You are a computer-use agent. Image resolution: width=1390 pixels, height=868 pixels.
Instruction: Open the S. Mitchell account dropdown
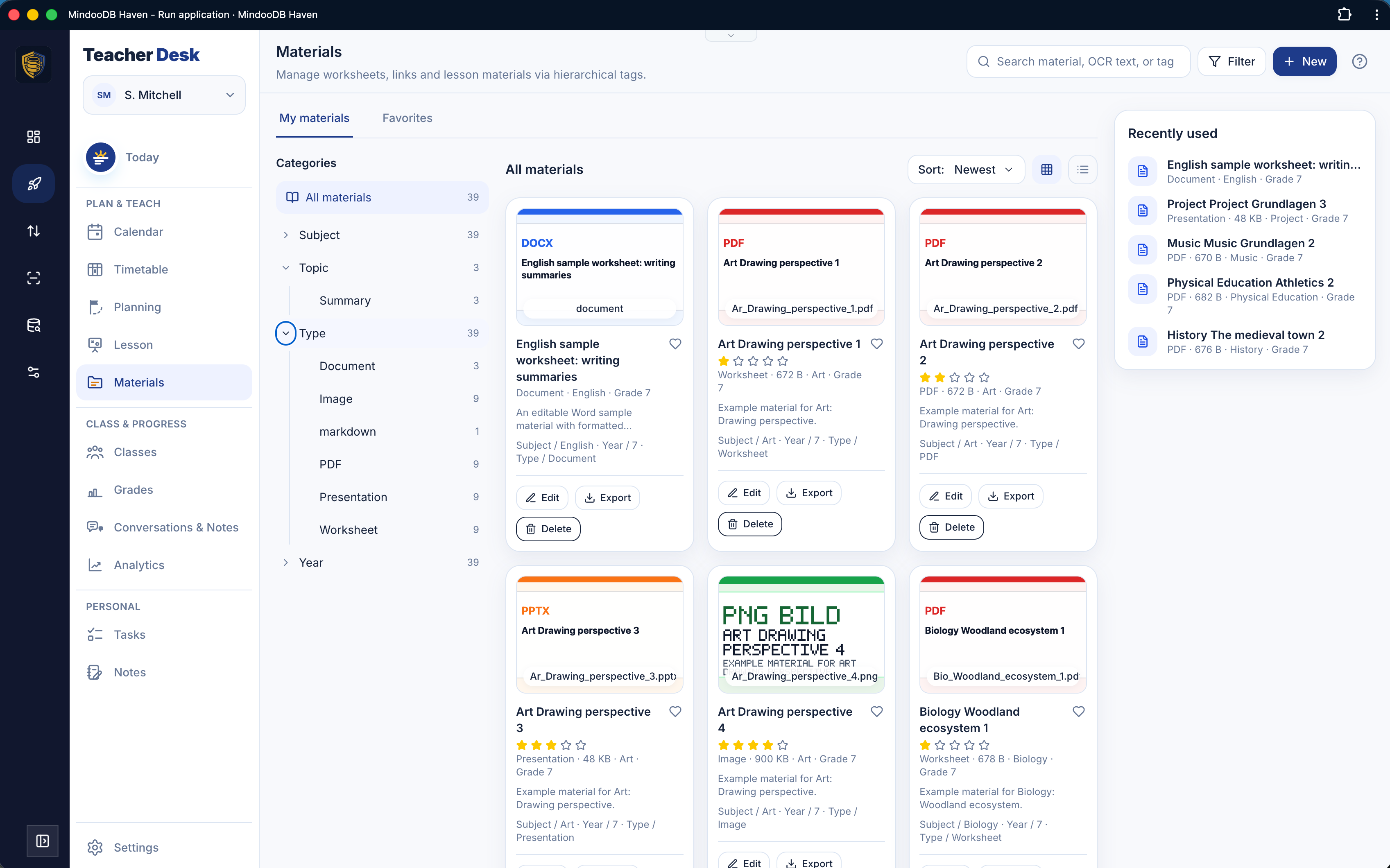tap(164, 95)
